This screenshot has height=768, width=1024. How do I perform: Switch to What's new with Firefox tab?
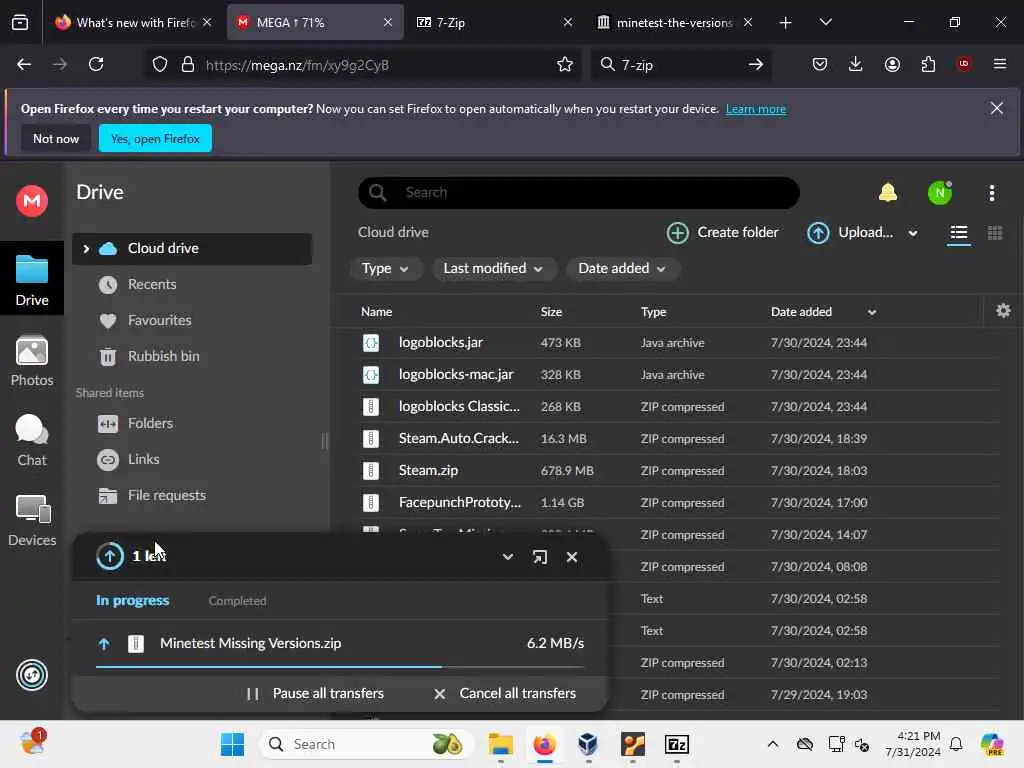134,22
